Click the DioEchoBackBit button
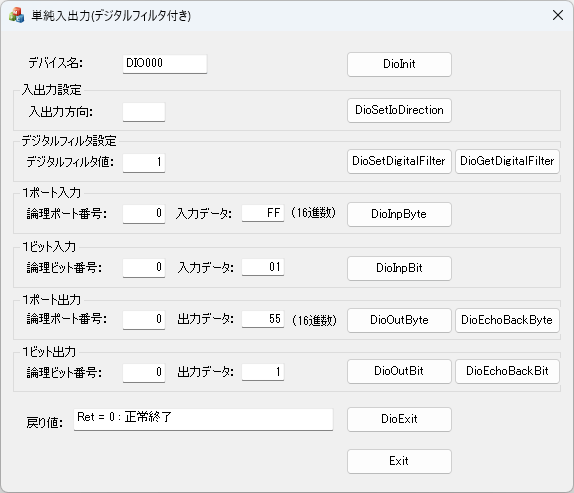 [507, 371]
